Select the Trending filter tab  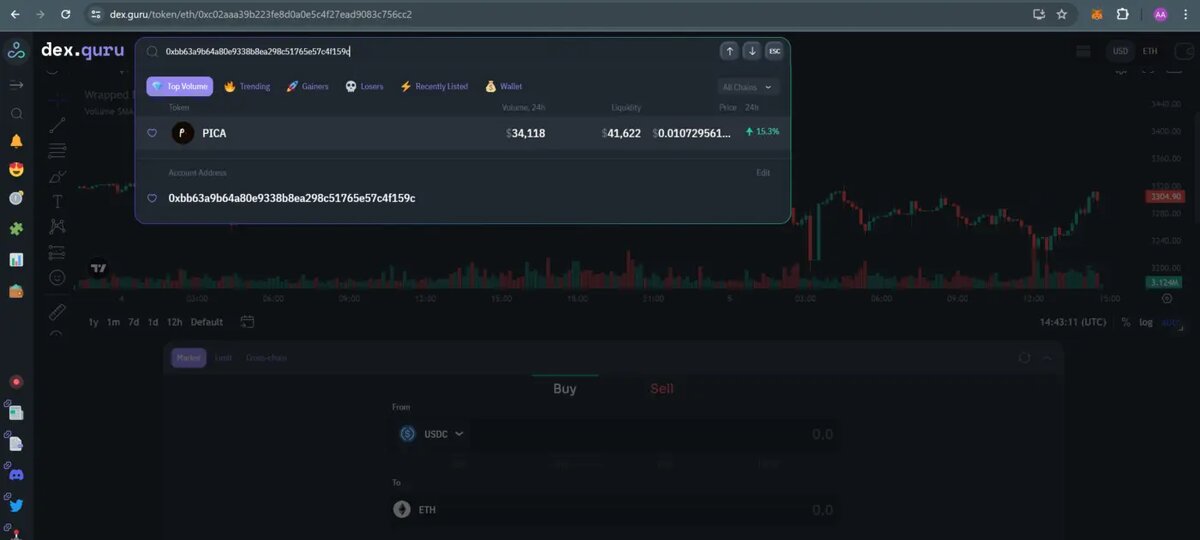[247, 87]
